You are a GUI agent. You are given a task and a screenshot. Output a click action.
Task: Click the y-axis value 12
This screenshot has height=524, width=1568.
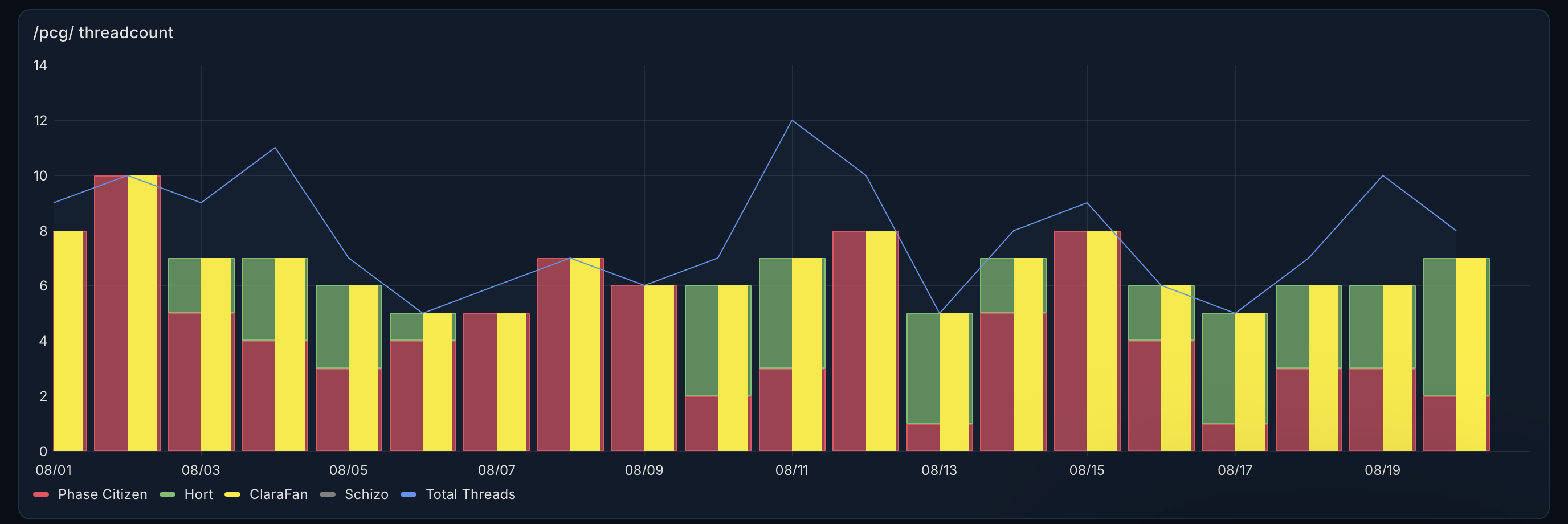(x=40, y=121)
